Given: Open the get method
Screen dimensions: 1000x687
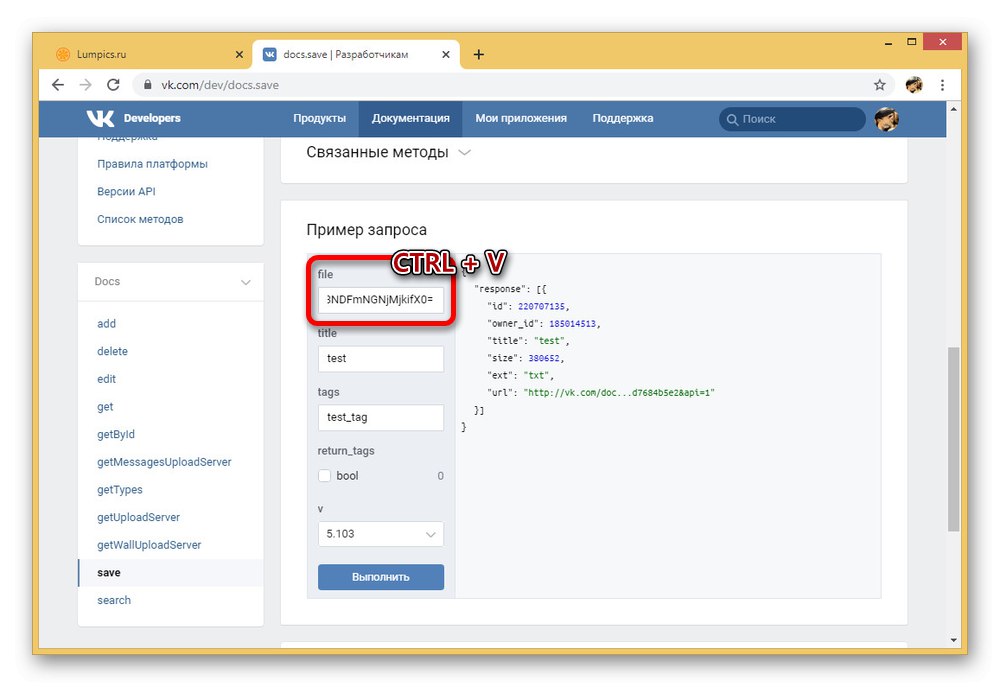Looking at the screenshot, I should 105,407.
